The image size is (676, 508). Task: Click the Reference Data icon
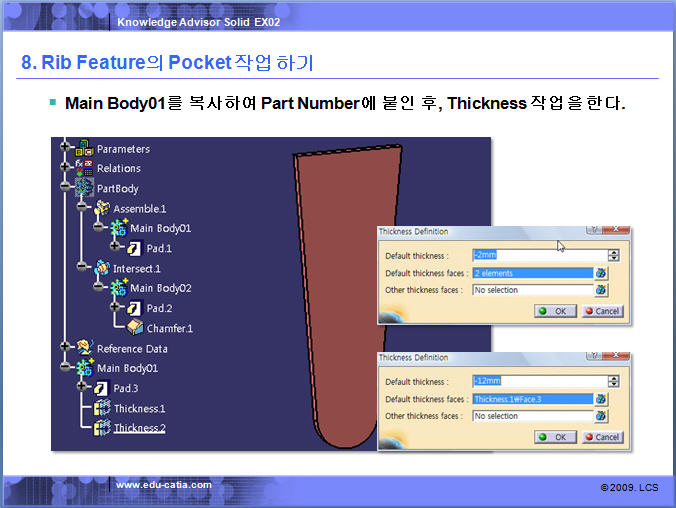tap(84, 348)
